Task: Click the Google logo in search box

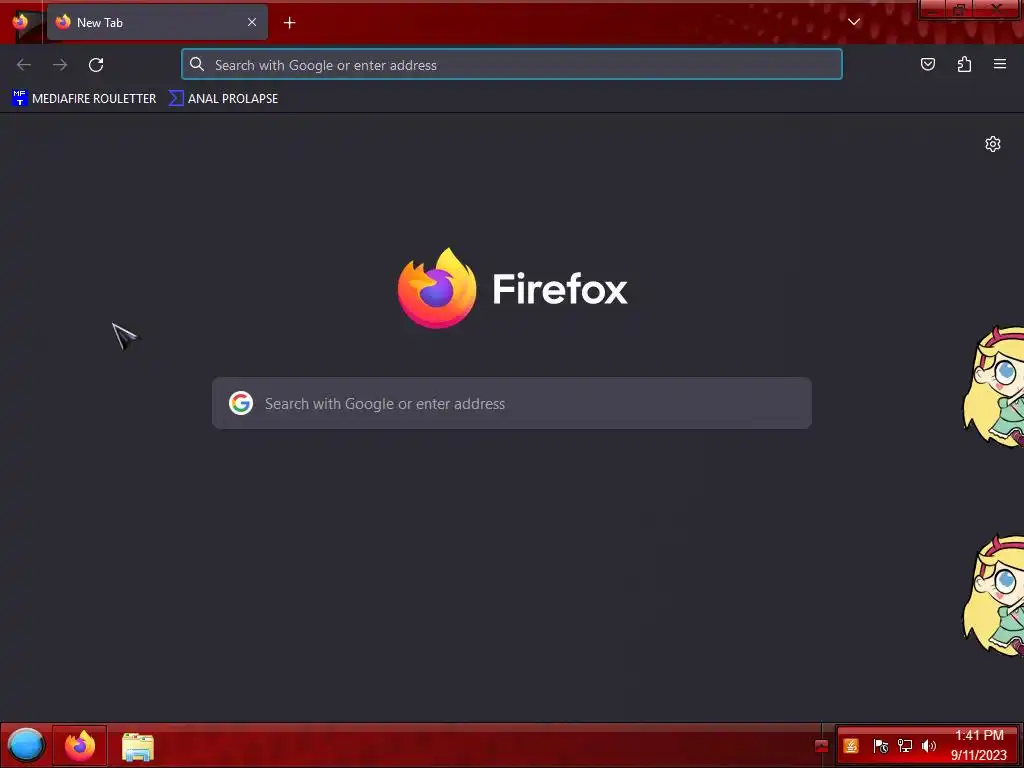Action: pos(241,404)
